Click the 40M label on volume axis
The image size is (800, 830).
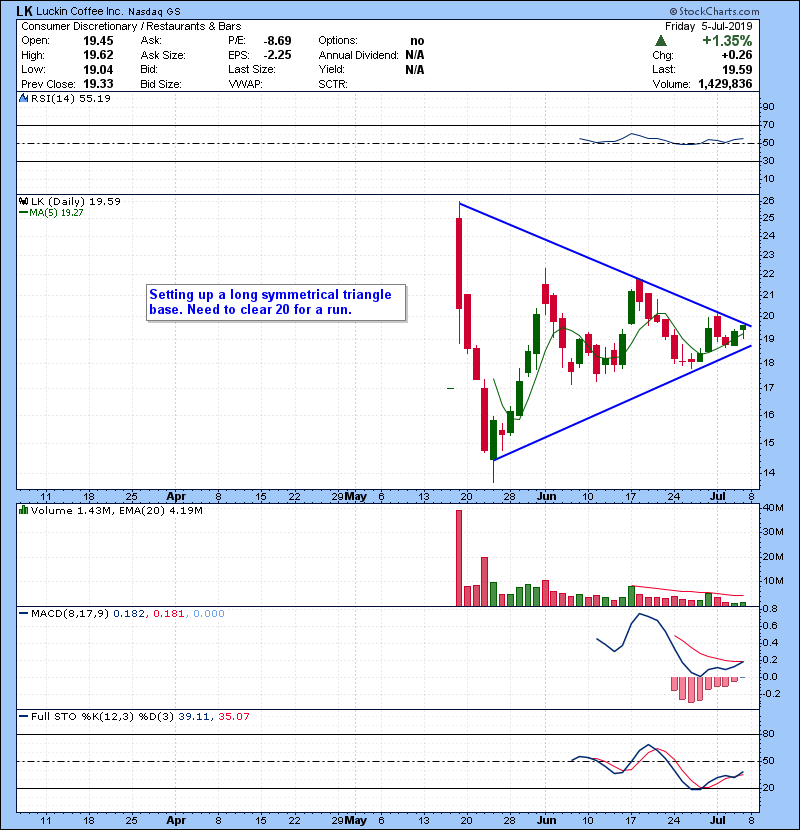coord(772,508)
